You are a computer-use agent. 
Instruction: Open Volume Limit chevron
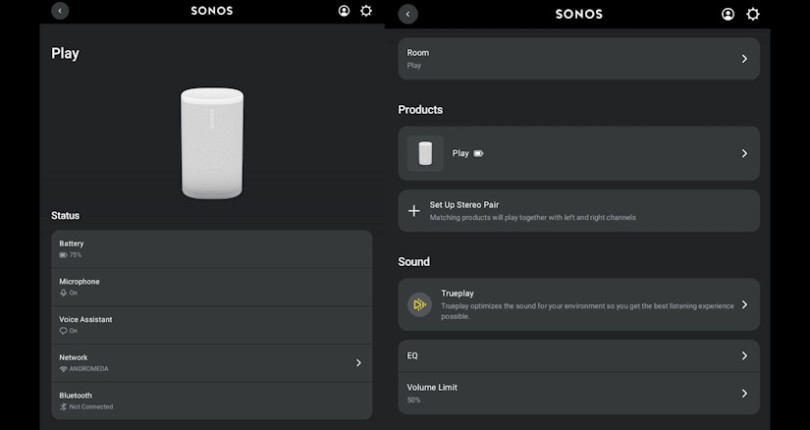[744, 393]
